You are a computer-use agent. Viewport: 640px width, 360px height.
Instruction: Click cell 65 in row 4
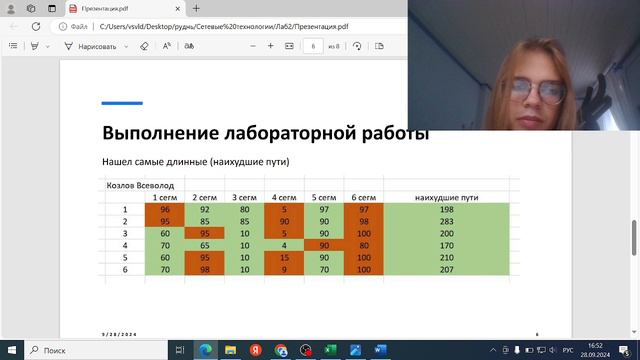coord(204,245)
